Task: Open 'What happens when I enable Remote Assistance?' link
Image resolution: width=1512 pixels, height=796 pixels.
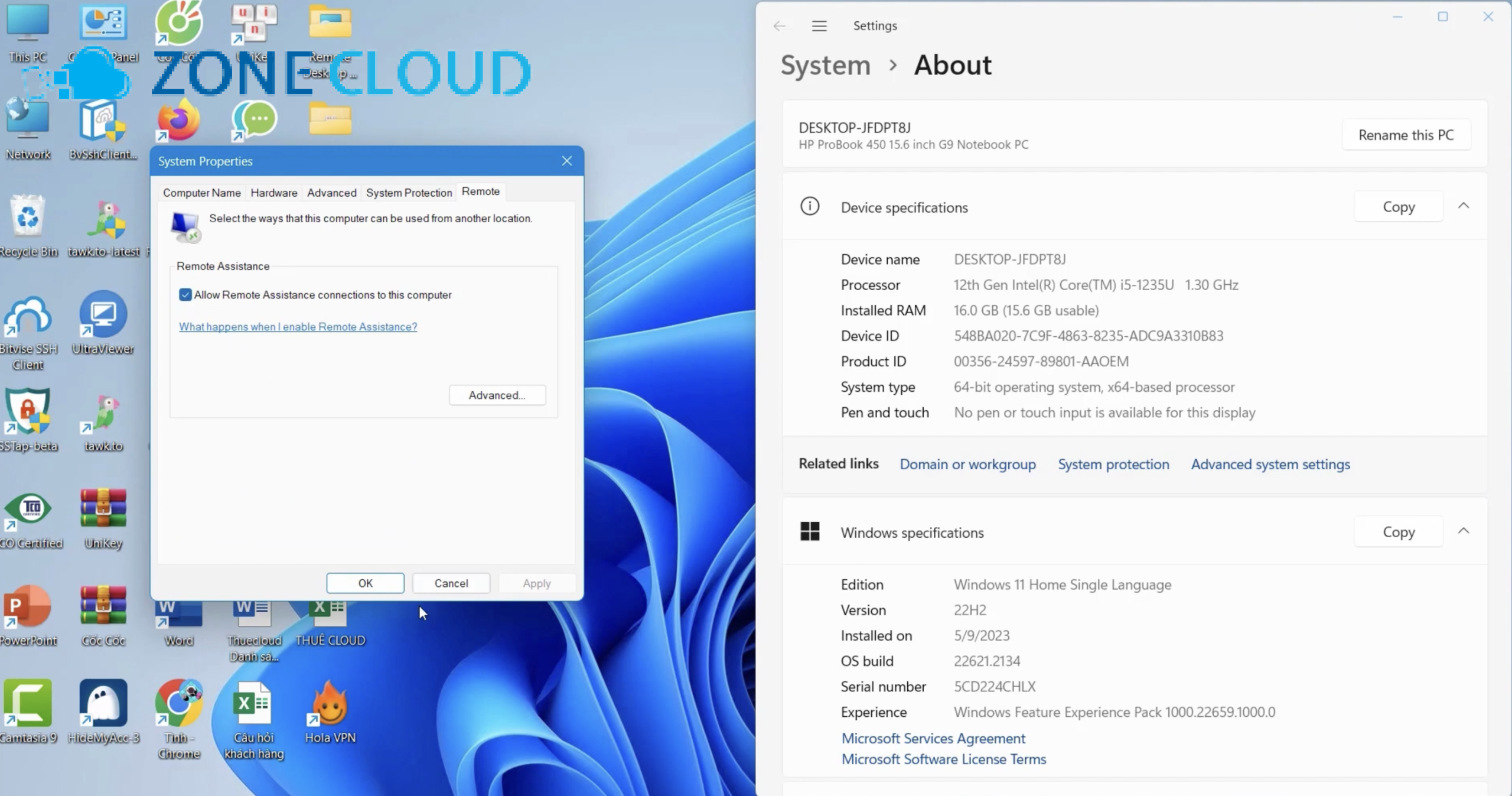Action: (x=298, y=327)
